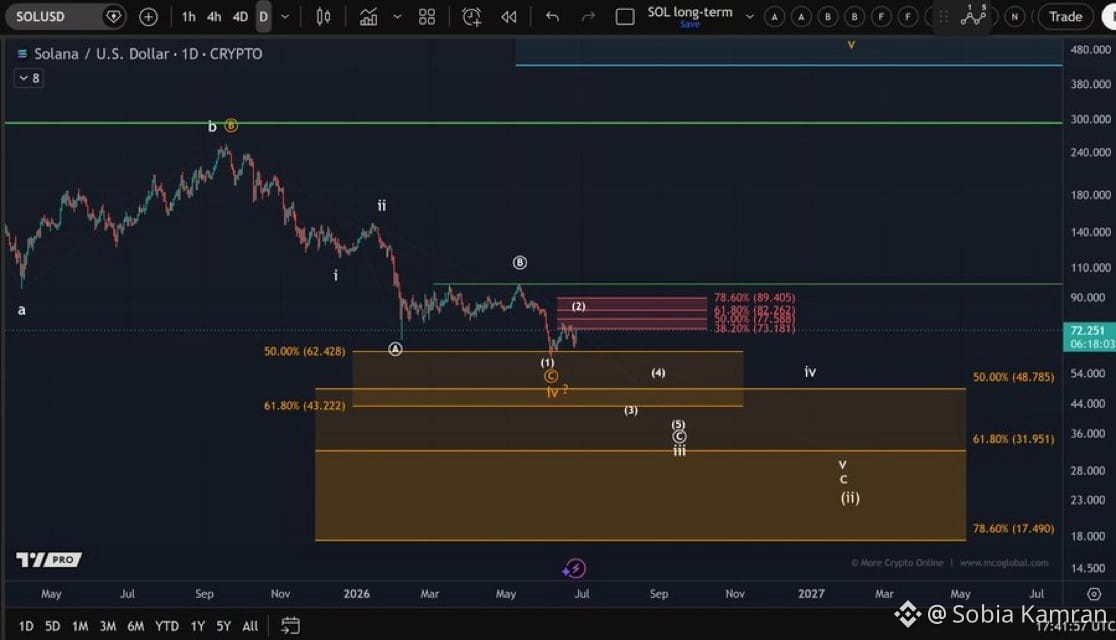Open the go-to-date calendar icon

pos(290,626)
